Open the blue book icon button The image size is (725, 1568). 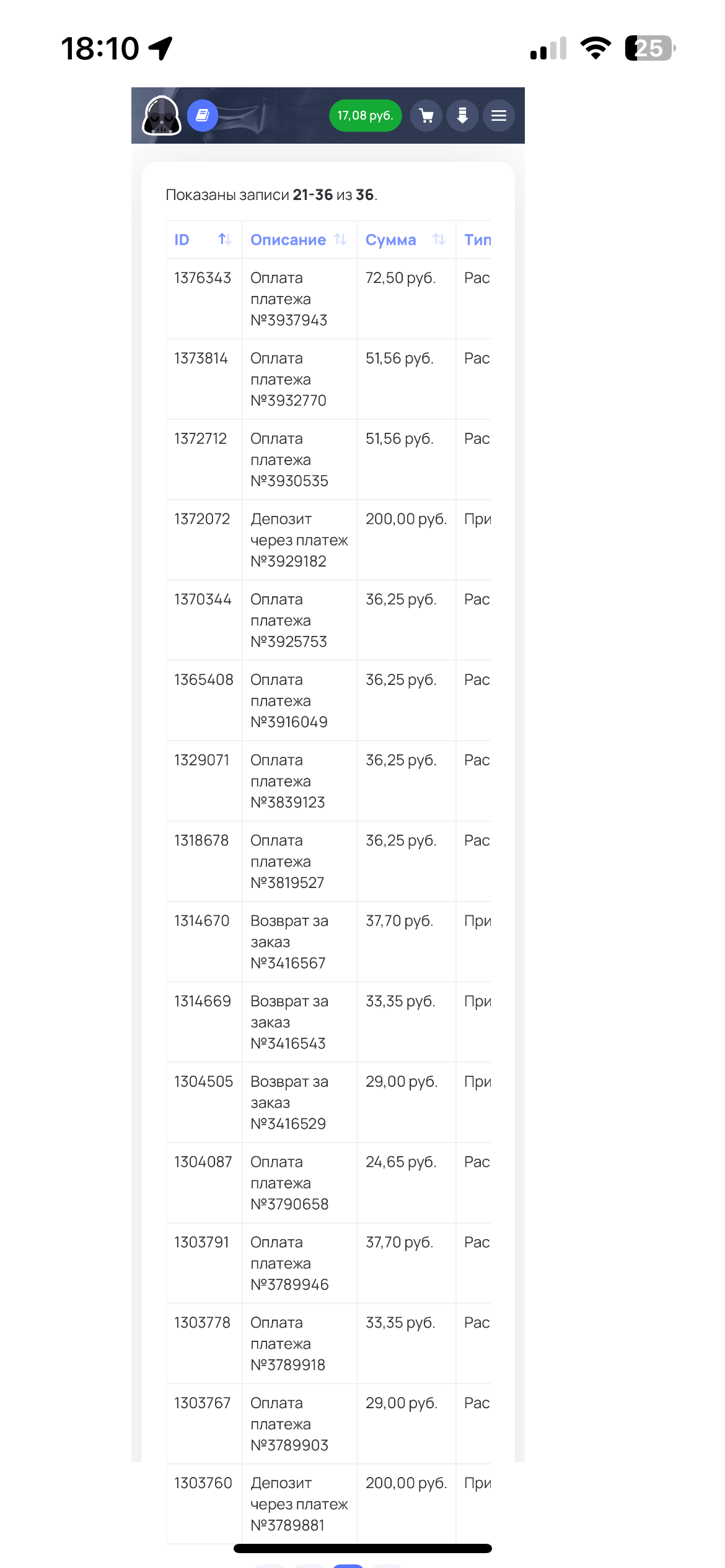[203, 115]
